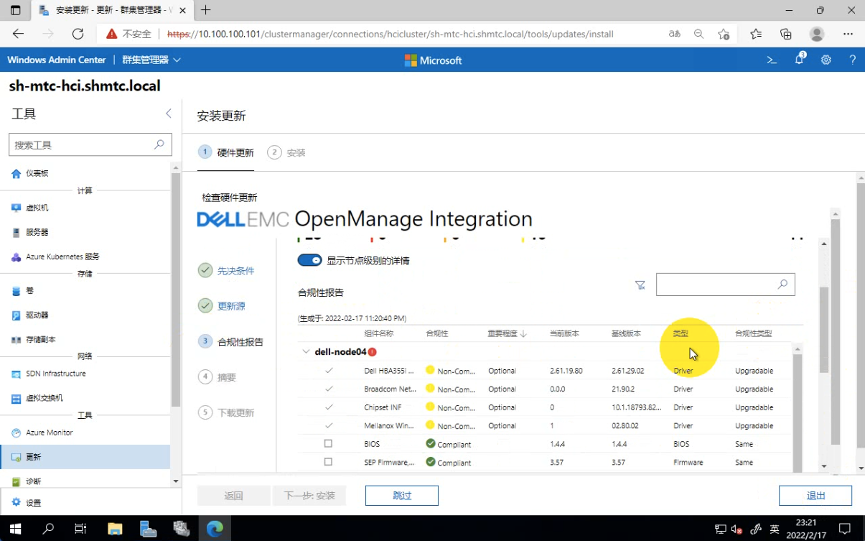The height and width of the screenshot is (541, 866).
Task: Click the 类型 column header
Action: click(x=680, y=333)
